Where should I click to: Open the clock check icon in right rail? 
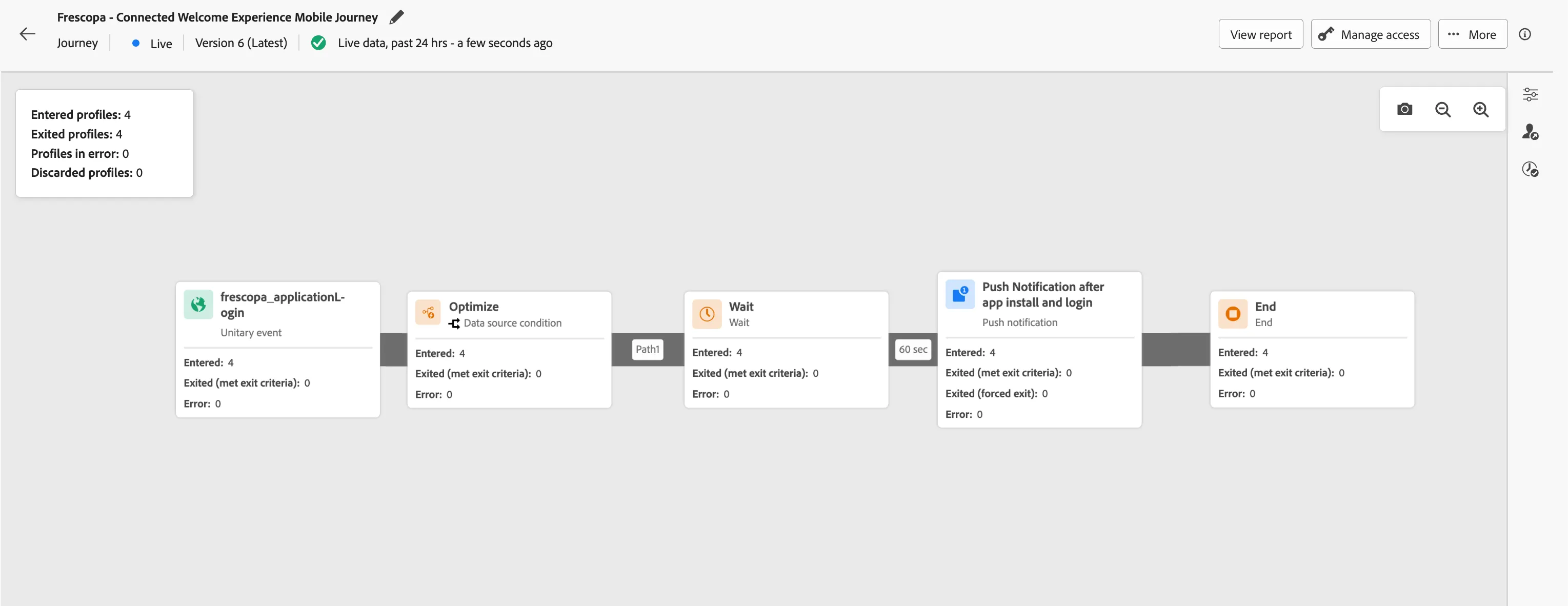coord(1530,169)
